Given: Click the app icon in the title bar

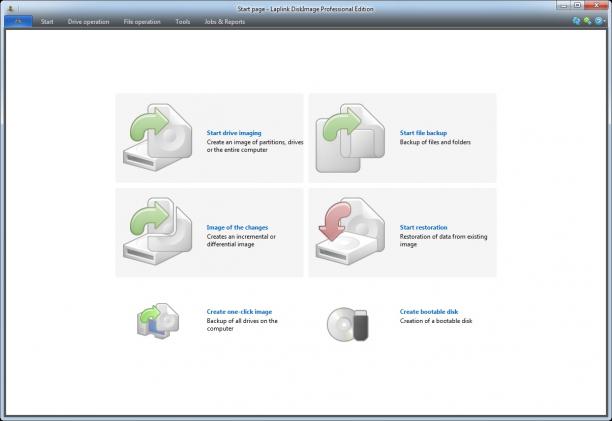Looking at the screenshot, I should [11, 8].
